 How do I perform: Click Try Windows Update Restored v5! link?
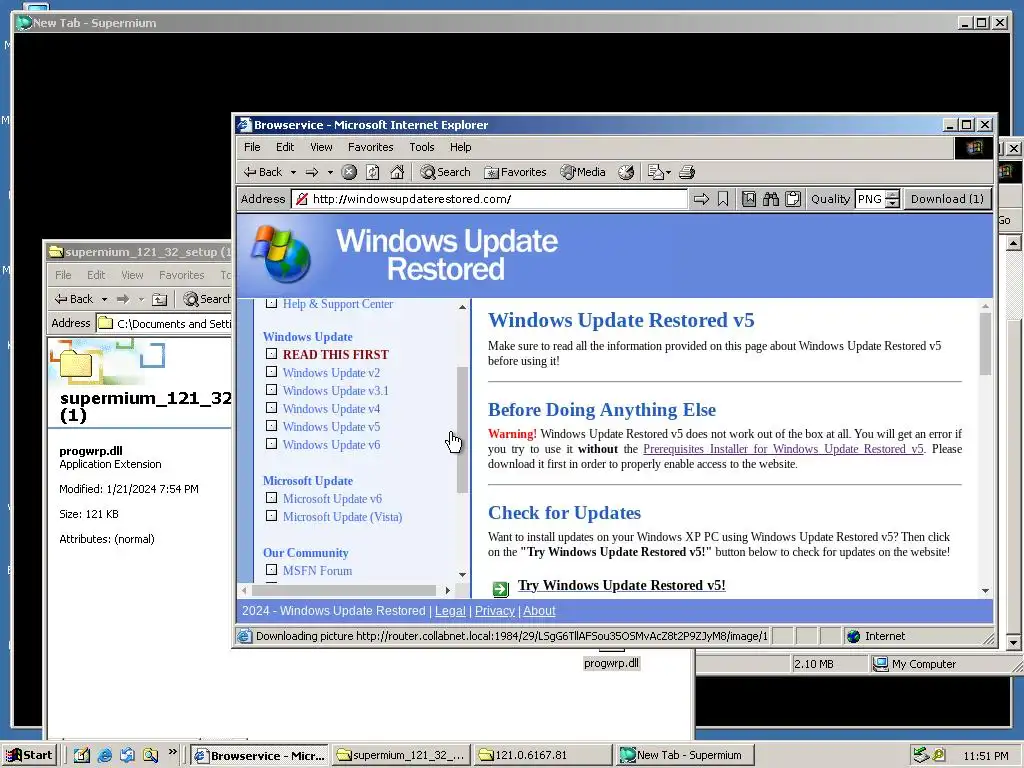pyautogui.click(x=621, y=585)
